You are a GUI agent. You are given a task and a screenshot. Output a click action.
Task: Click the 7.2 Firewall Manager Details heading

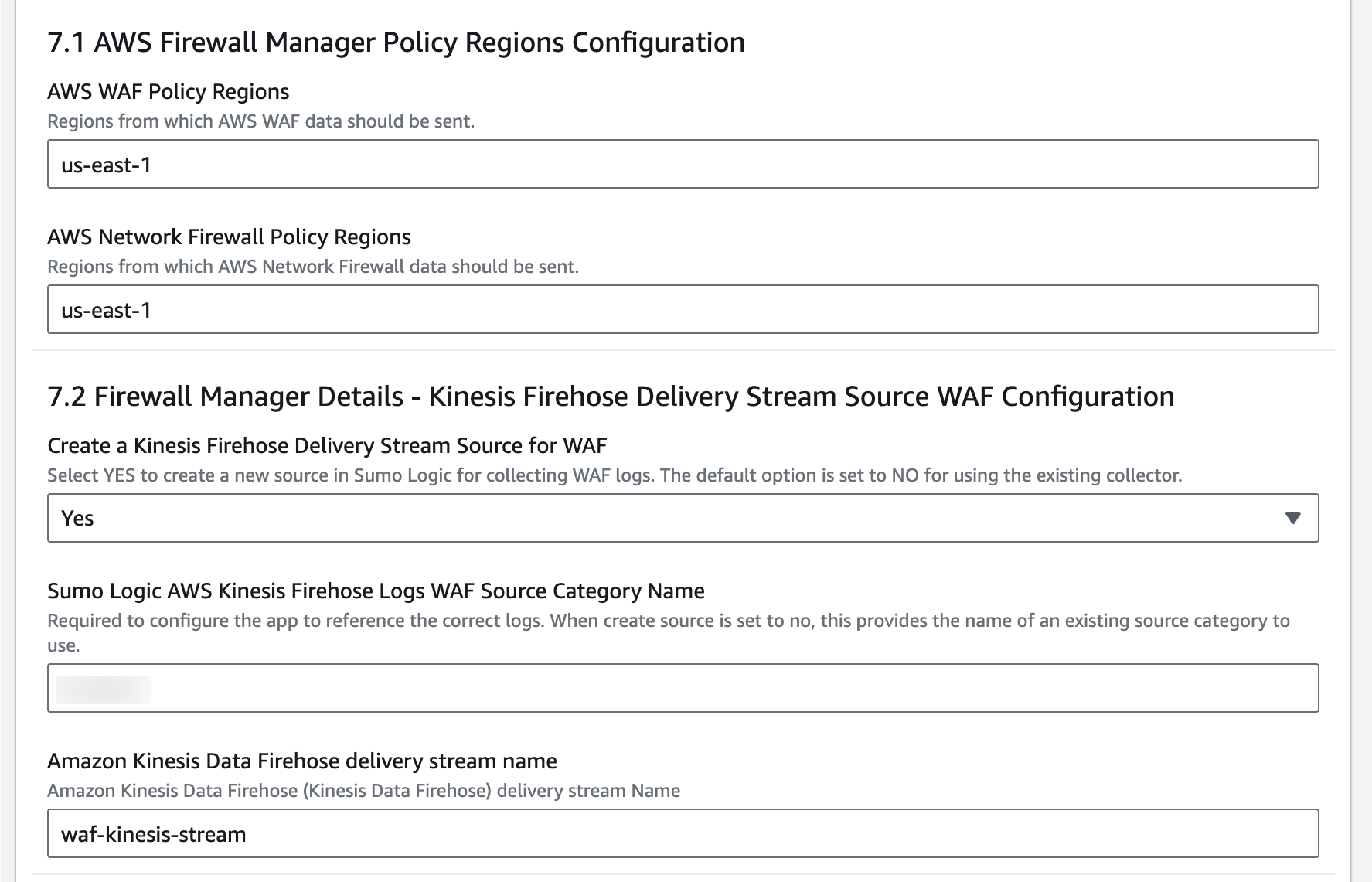[611, 396]
